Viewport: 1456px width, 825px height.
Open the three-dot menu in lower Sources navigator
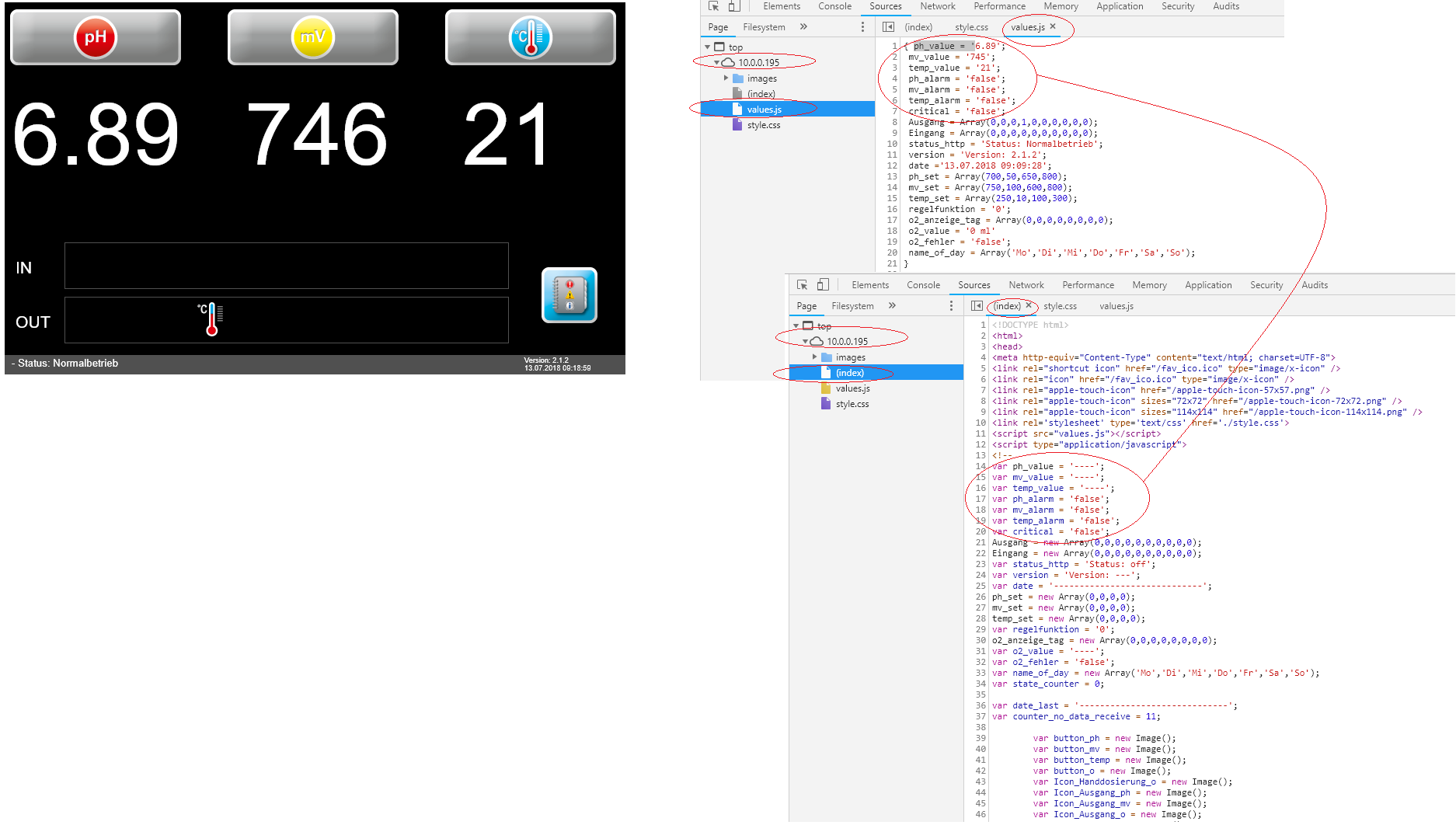[x=951, y=306]
